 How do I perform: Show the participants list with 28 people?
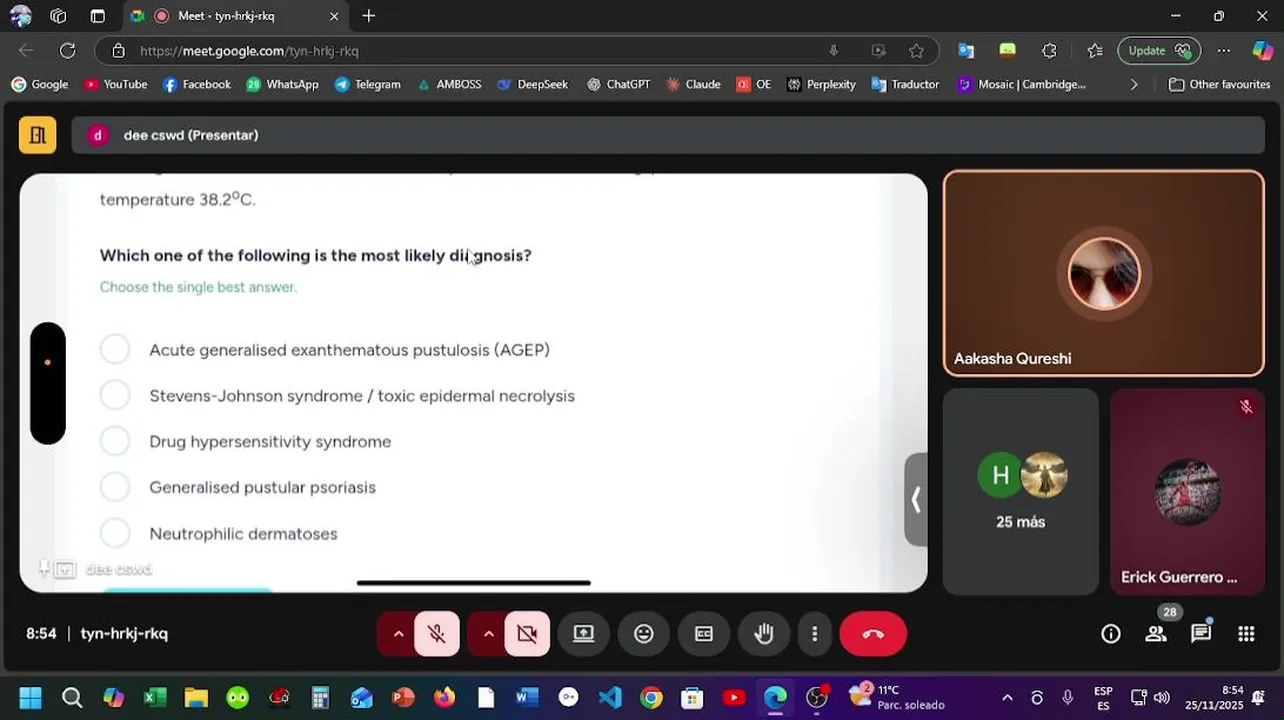point(1156,634)
